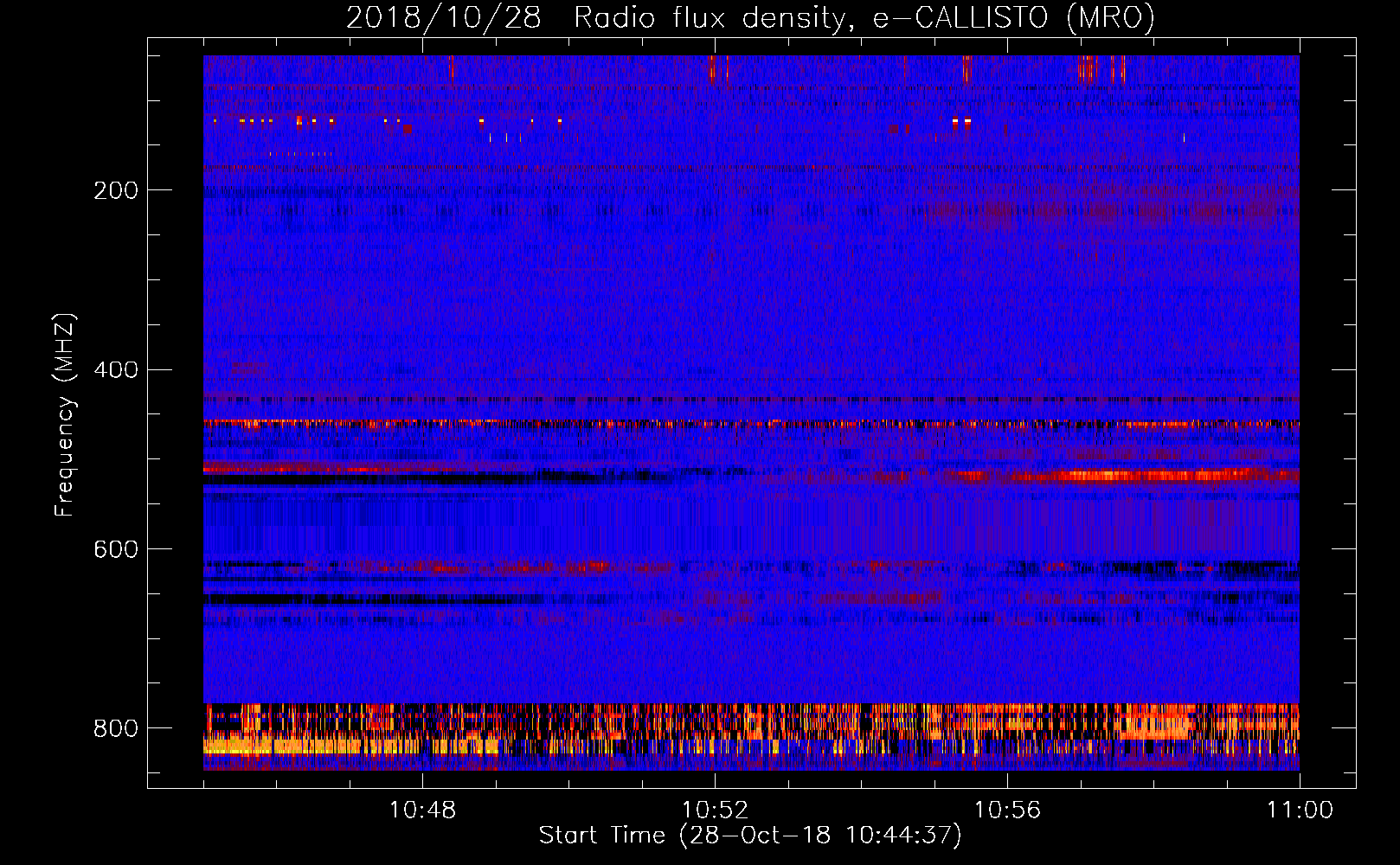
Task: Click the 11:00 time tick label
Action: pyautogui.click(x=1300, y=811)
